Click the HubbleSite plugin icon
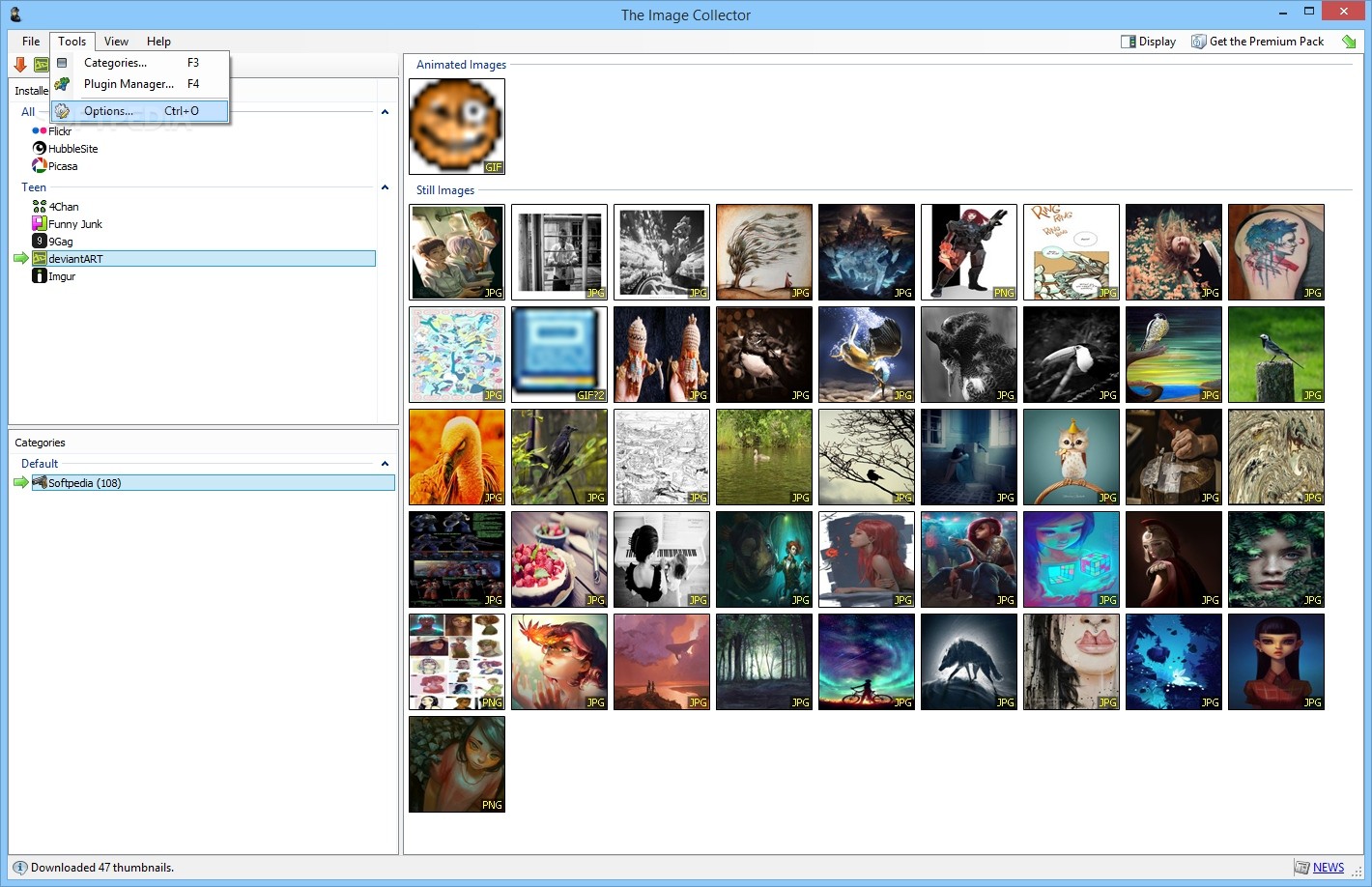The width and height of the screenshot is (1372, 887). pyautogui.click(x=40, y=149)
